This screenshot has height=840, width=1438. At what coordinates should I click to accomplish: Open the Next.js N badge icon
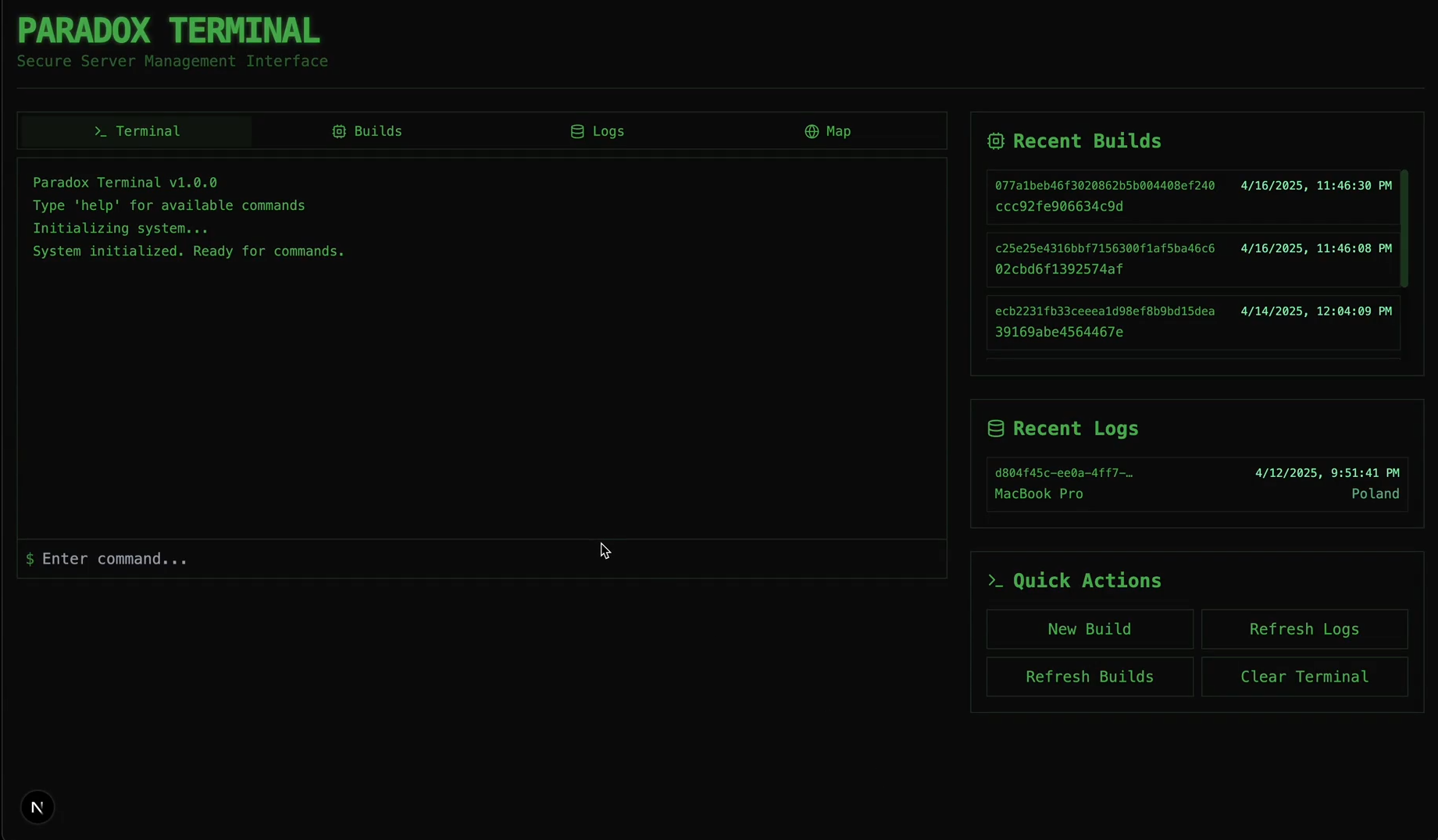[x=37, y=807]
